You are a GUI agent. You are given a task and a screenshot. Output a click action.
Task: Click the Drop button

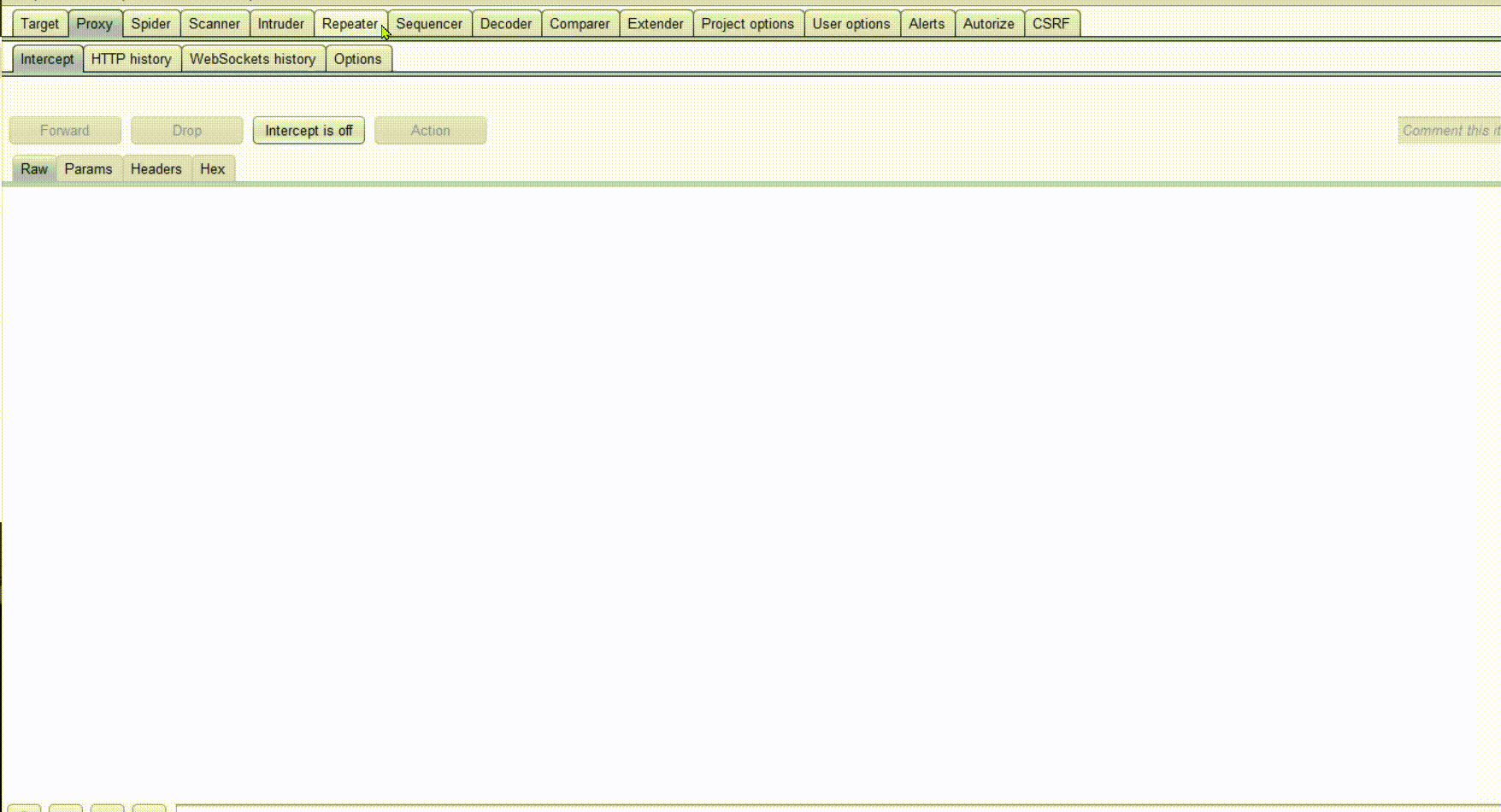[187, 131]
